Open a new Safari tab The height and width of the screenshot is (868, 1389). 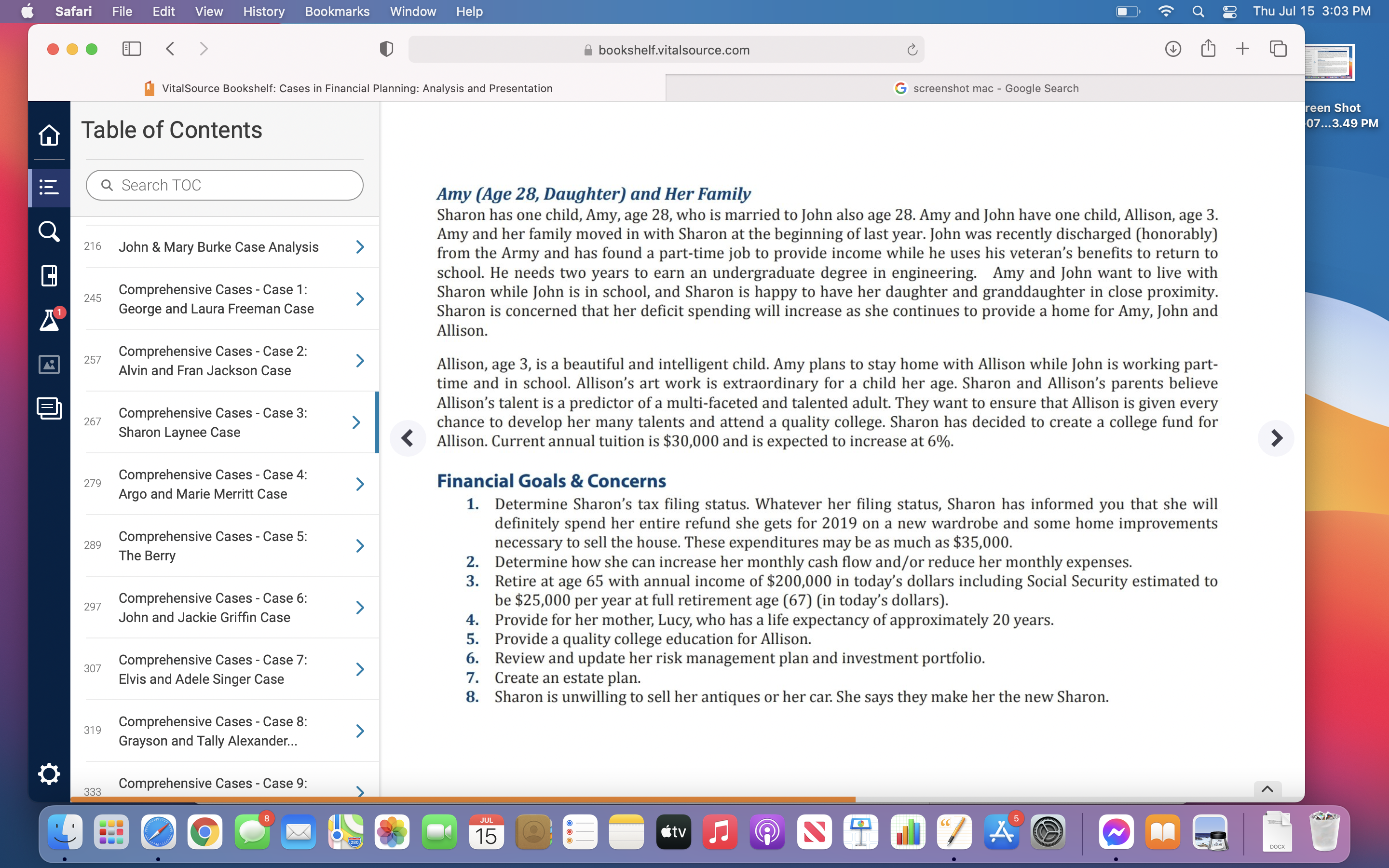(x=1243, y=49)
